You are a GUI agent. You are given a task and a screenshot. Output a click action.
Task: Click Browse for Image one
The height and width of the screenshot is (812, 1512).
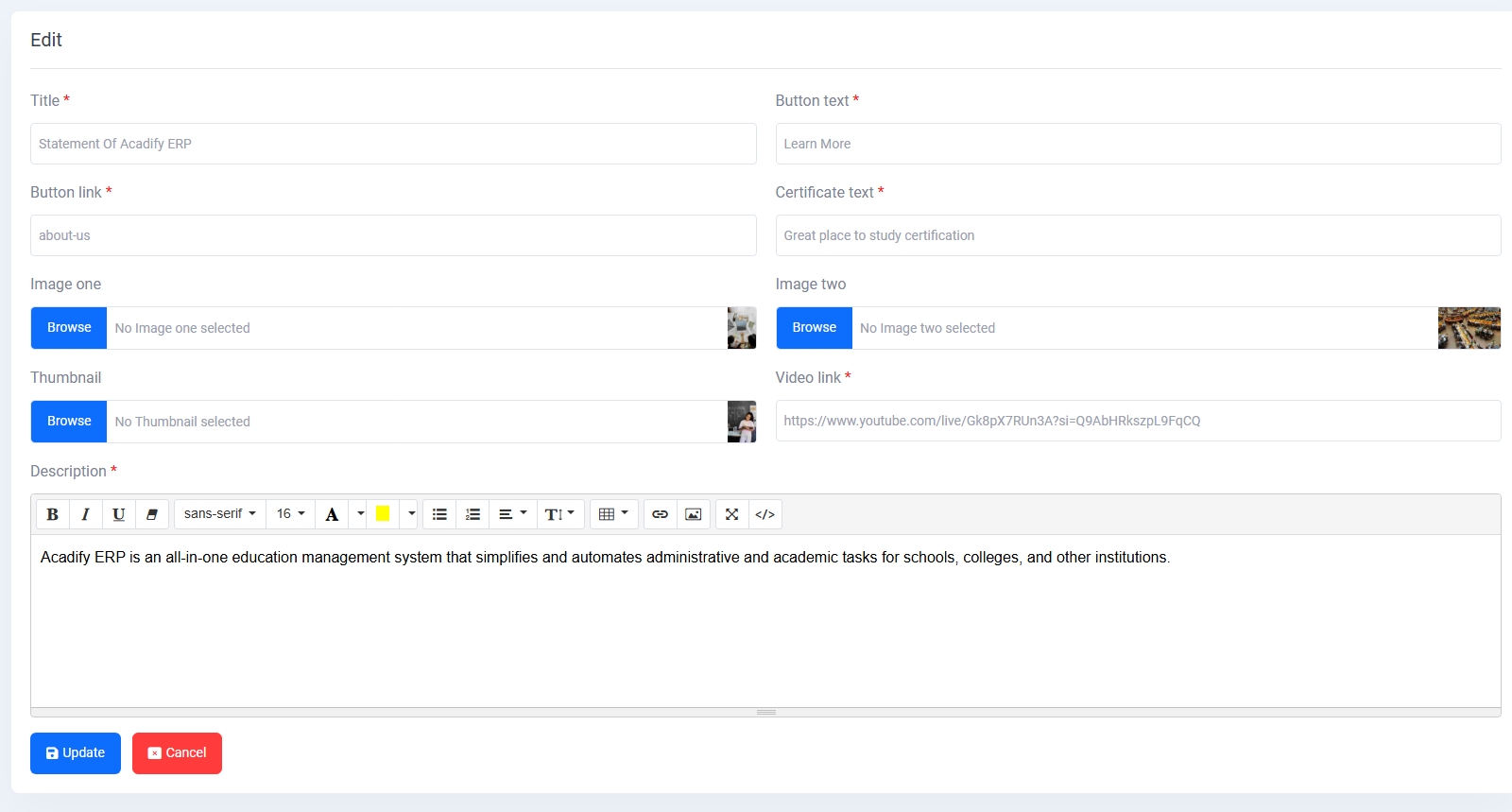pos(69,328)
